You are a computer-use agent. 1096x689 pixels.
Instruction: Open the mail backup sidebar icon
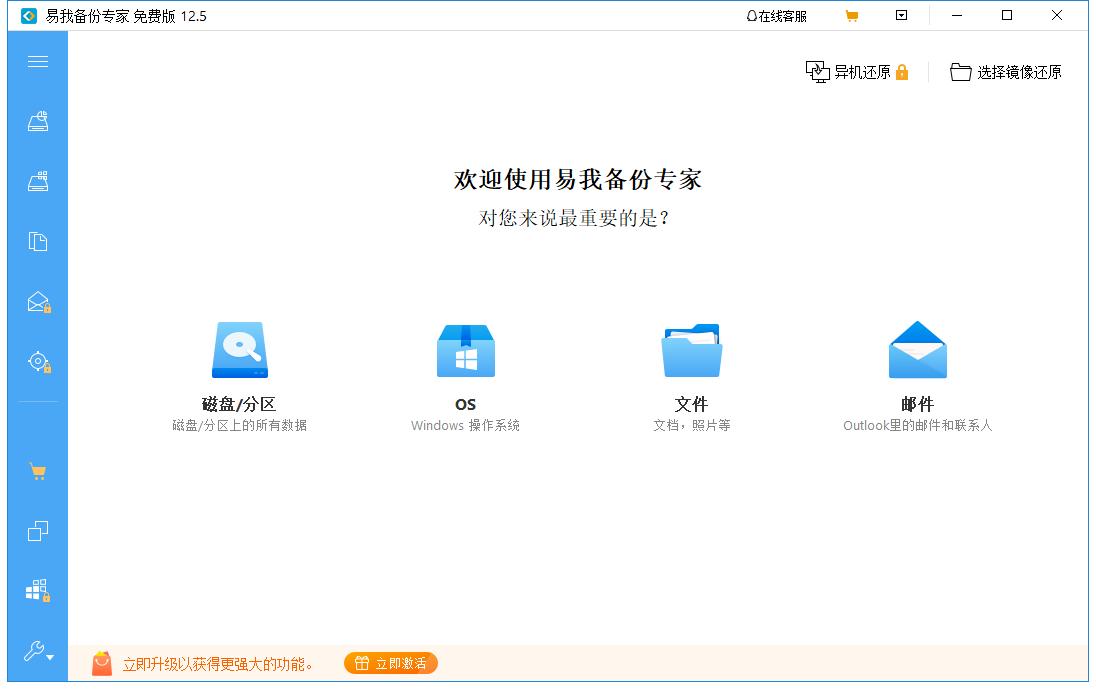(x=38, y=301)
